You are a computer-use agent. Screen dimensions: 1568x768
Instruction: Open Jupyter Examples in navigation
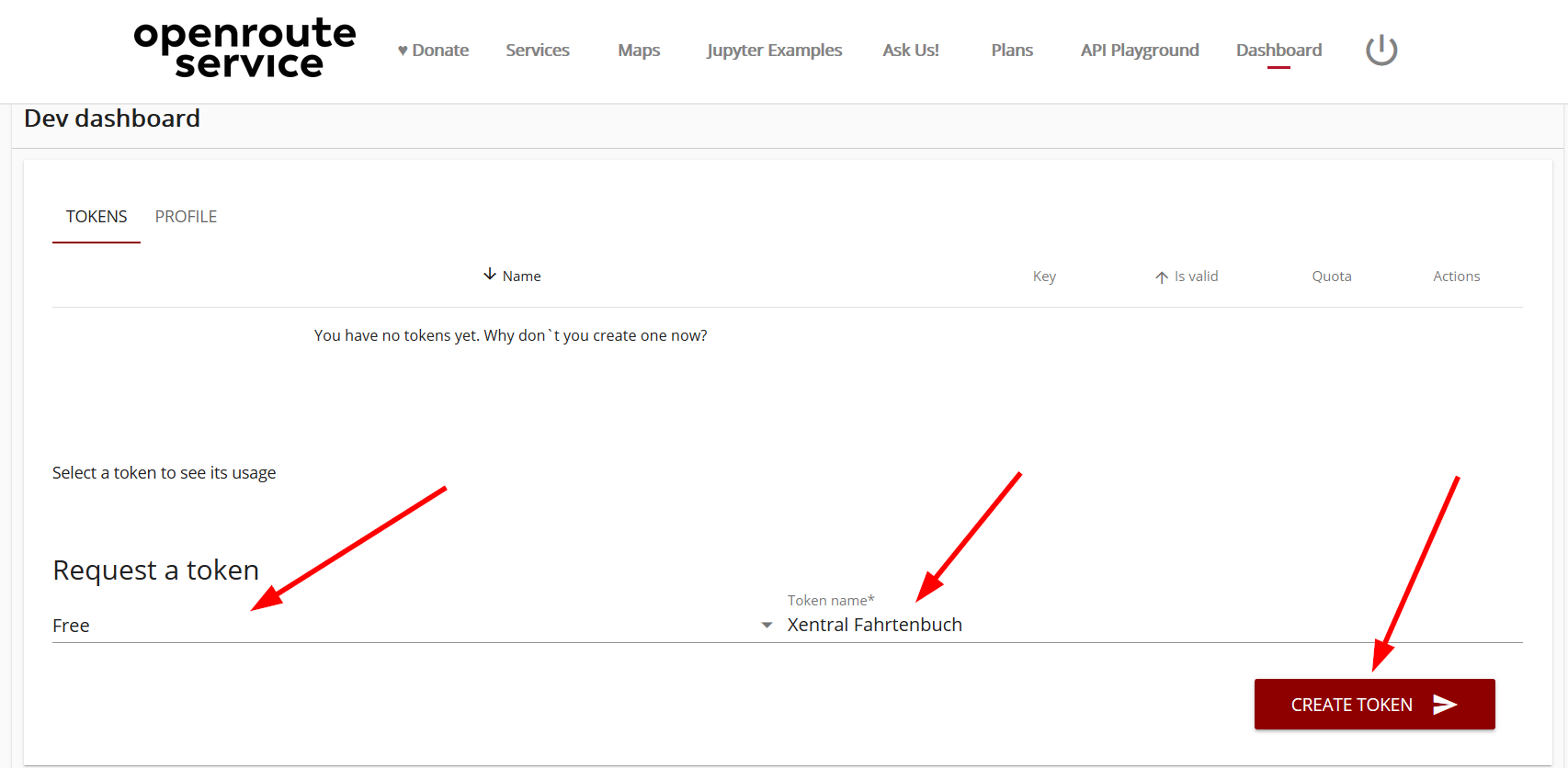[774, 51]
